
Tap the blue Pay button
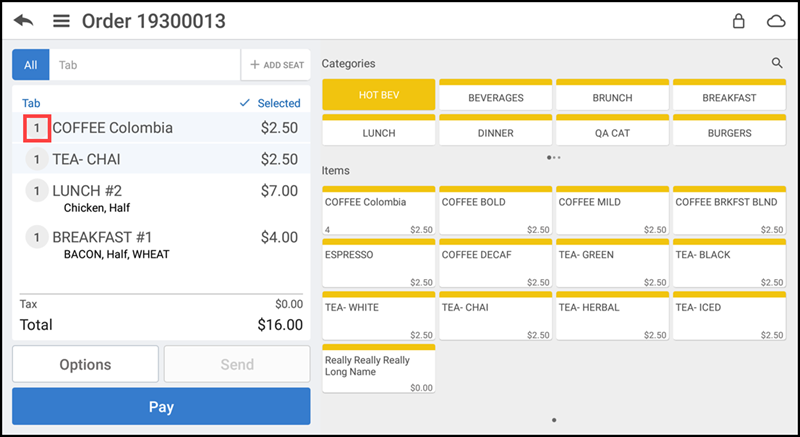pyautogui.click(x=161, y=406)
